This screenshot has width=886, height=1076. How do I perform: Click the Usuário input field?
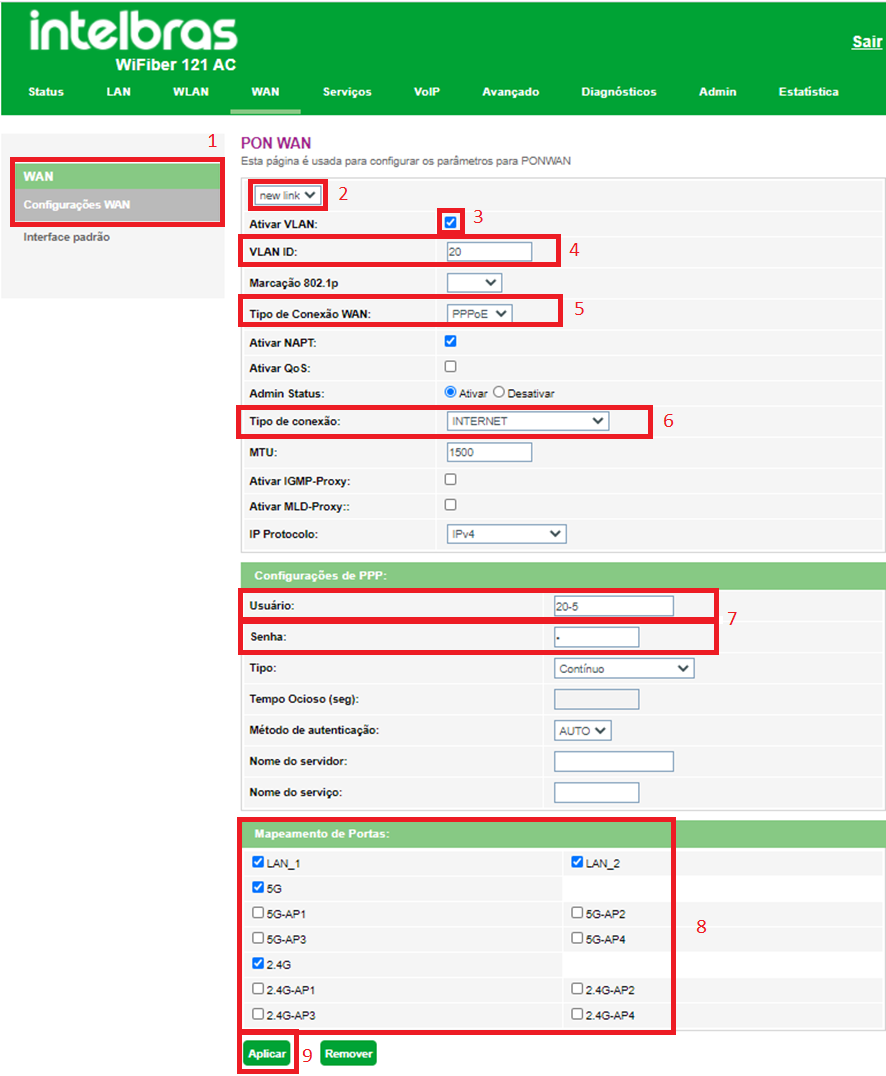click(614, 606)
